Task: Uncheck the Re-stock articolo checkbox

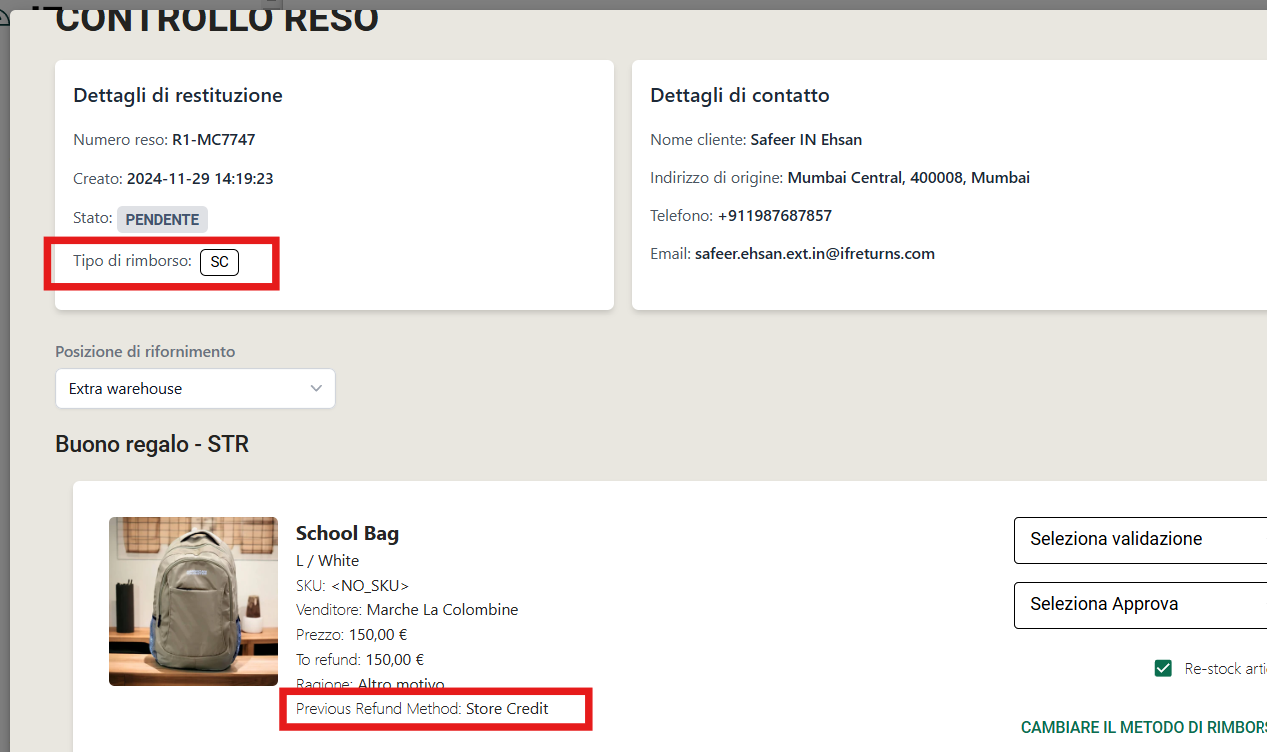Action: tap(1163, 667)
